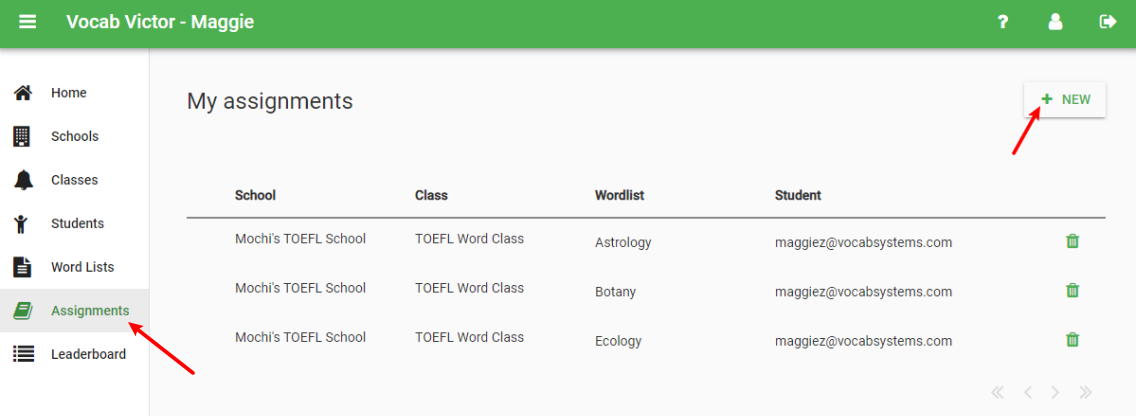The width and height of the screenshot is (1136, 416).
Task: Go to the previous page arrow
Action: (x=1027, y=393)
